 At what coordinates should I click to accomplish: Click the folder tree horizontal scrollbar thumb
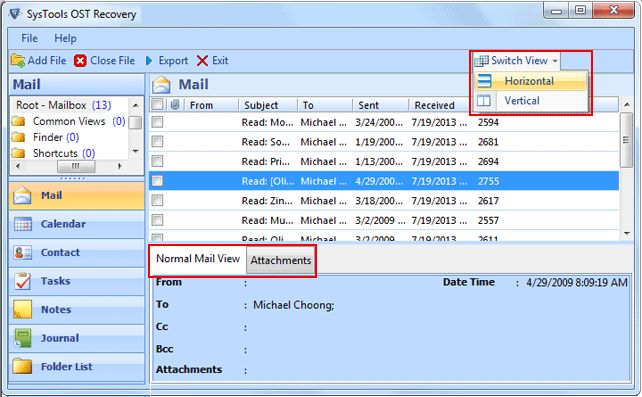[x=76, y=166]
